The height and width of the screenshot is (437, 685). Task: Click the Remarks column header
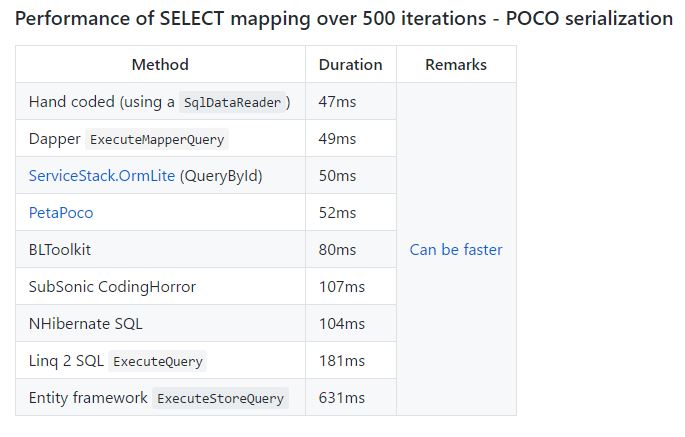click(456, 65)
